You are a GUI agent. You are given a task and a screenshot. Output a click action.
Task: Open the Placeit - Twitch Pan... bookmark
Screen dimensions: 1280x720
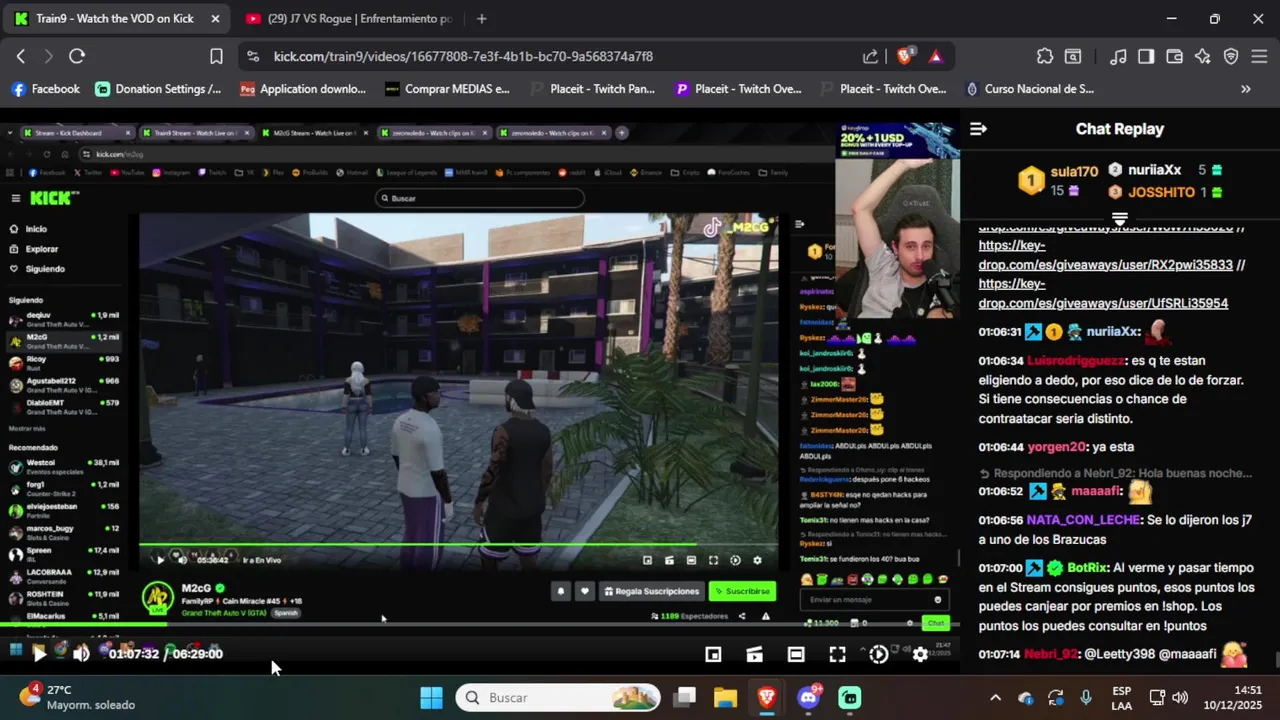click(592, 89)
